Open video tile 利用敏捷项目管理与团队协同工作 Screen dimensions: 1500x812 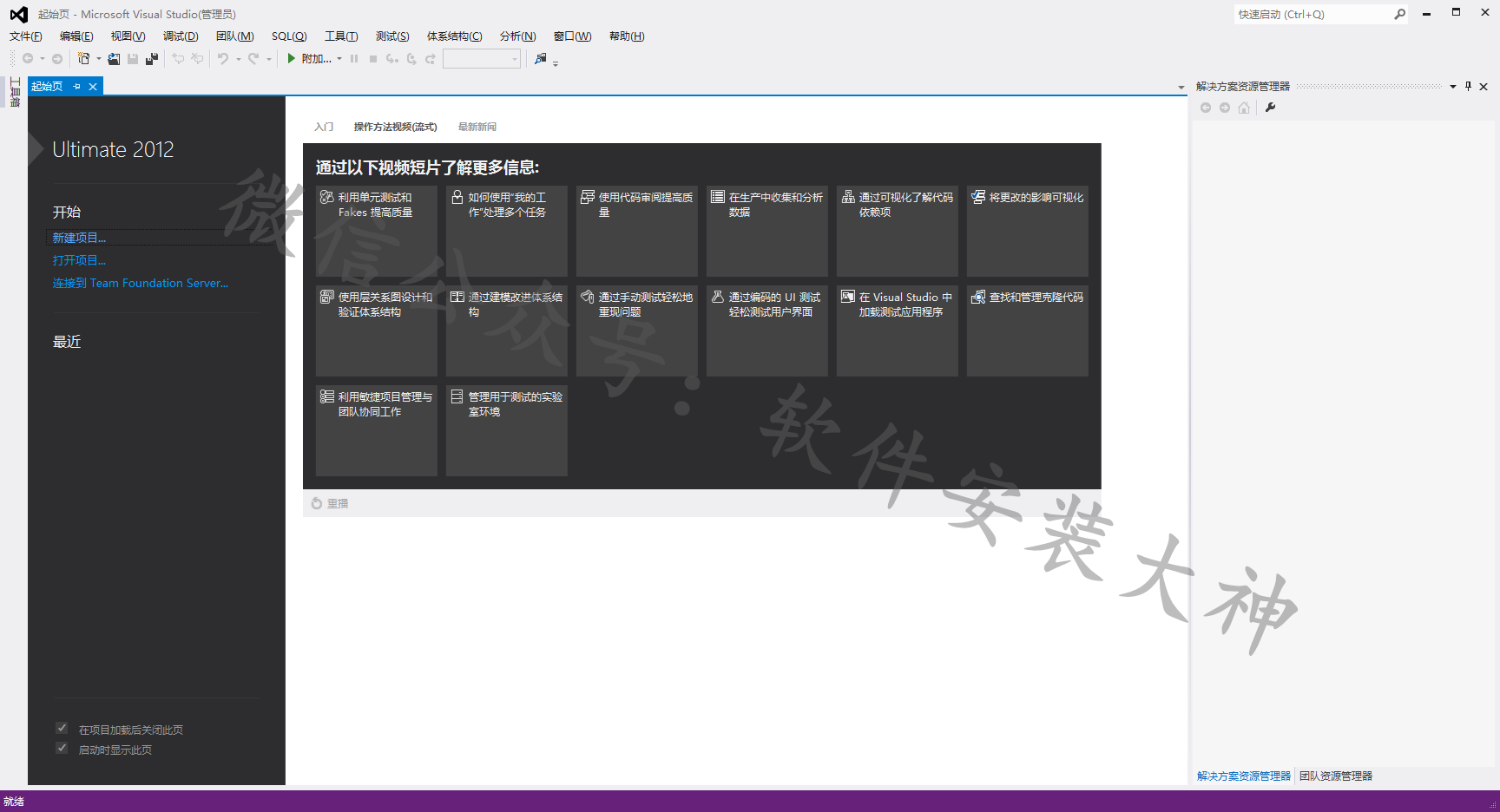point(376,430)
